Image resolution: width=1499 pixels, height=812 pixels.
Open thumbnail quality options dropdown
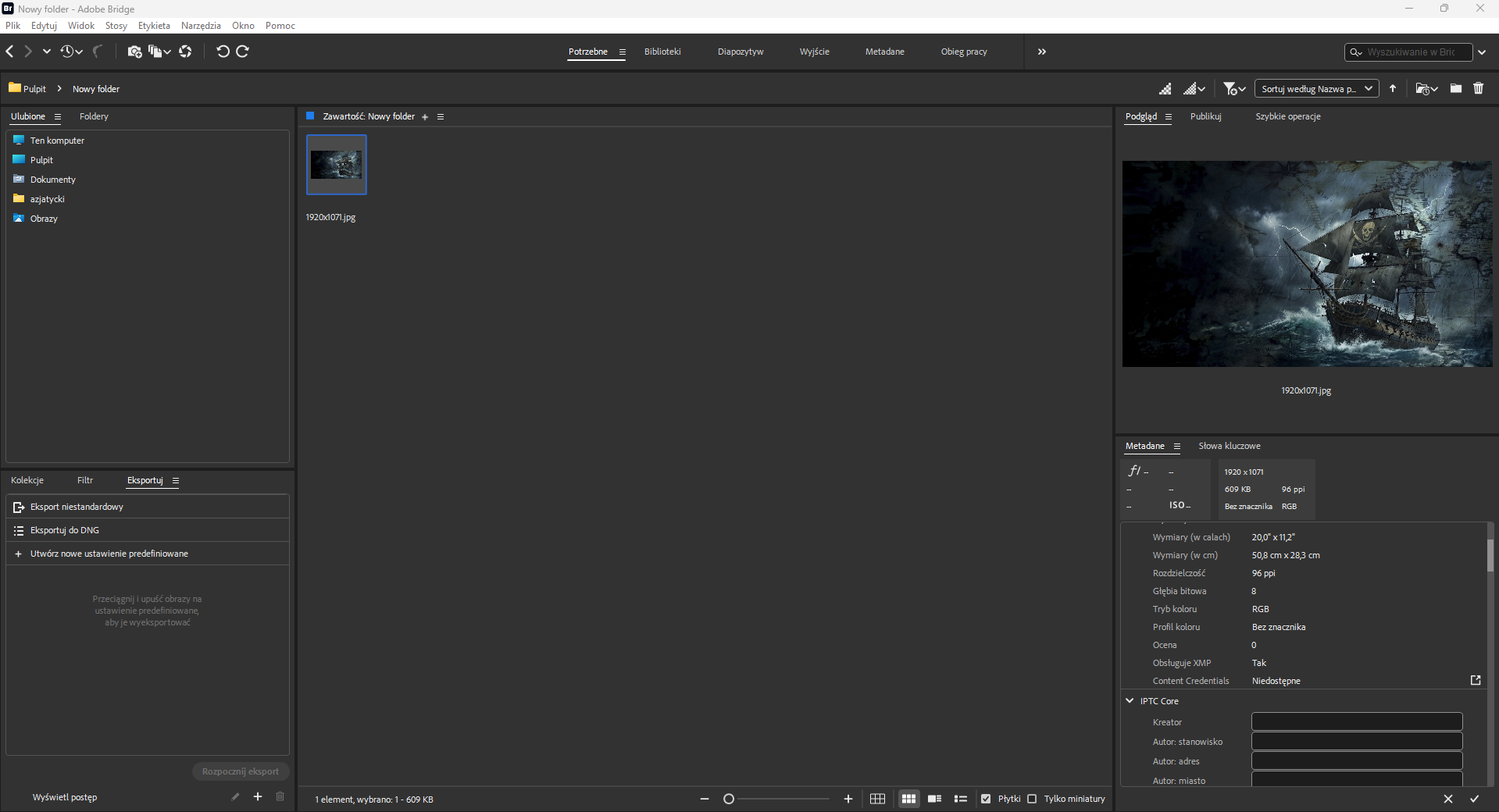point(1194,89)
